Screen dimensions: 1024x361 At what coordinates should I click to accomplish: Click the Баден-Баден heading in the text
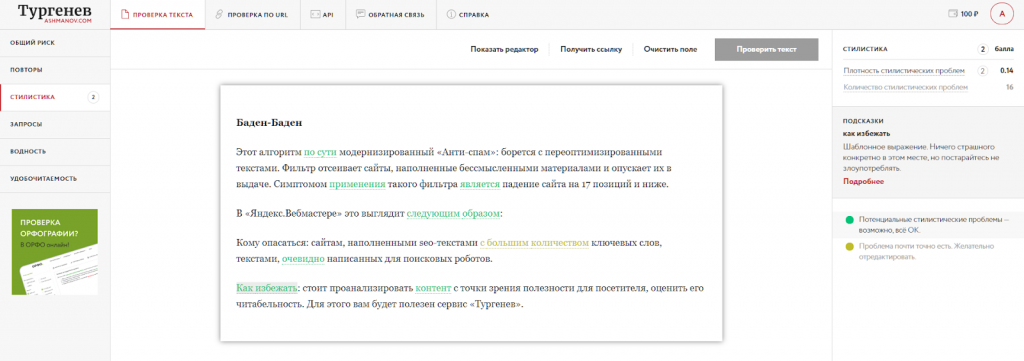tap(269, 123)
